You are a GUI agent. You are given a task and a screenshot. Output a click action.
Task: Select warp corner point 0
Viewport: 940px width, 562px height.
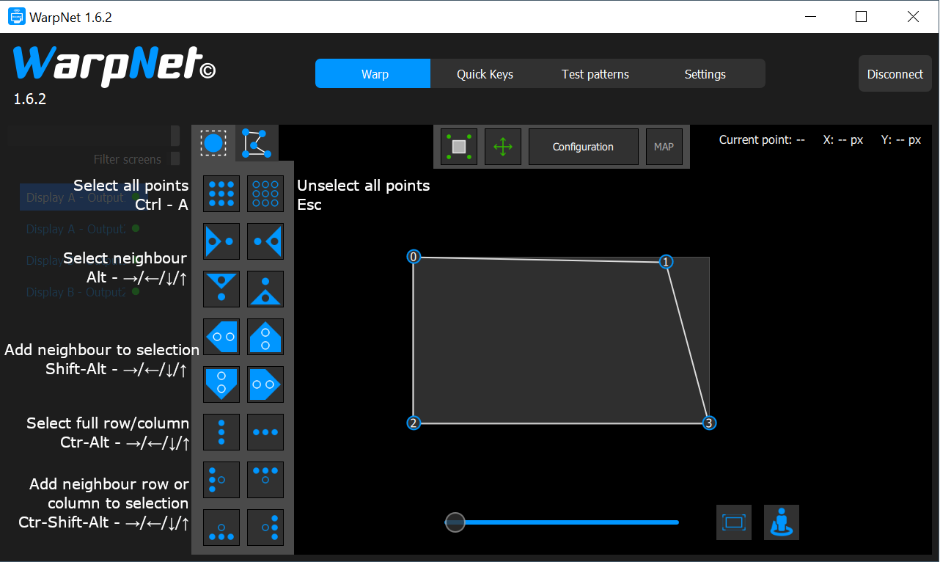tap(413, 257)
